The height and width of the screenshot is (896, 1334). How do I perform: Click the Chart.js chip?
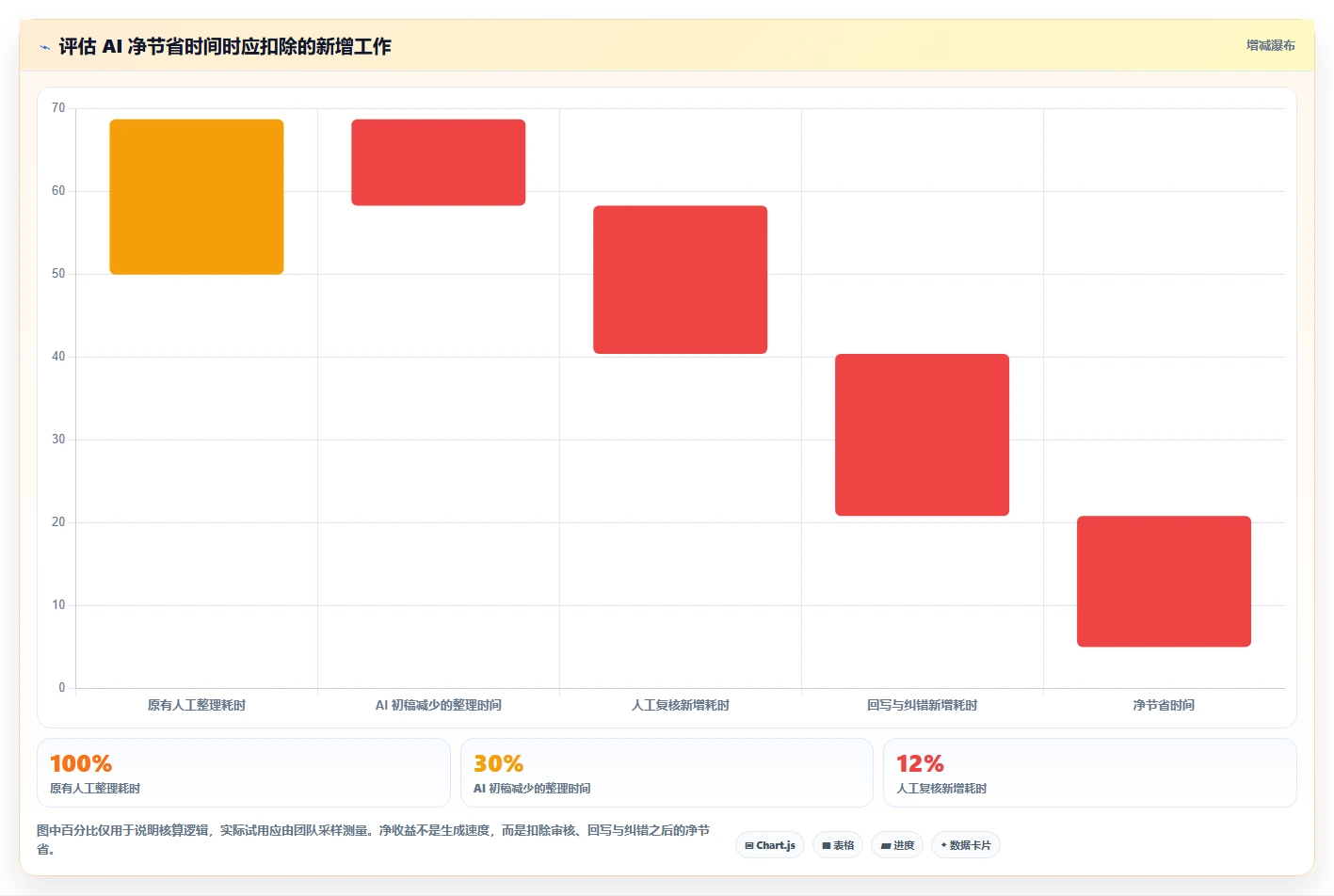point(769,845)
